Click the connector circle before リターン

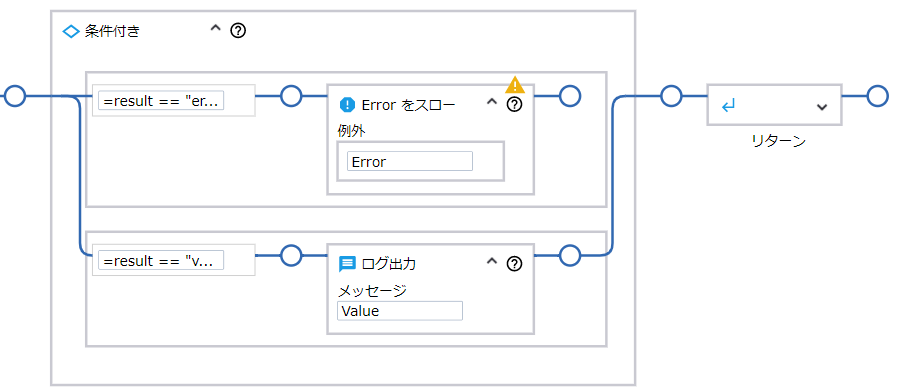pos(671,96)
